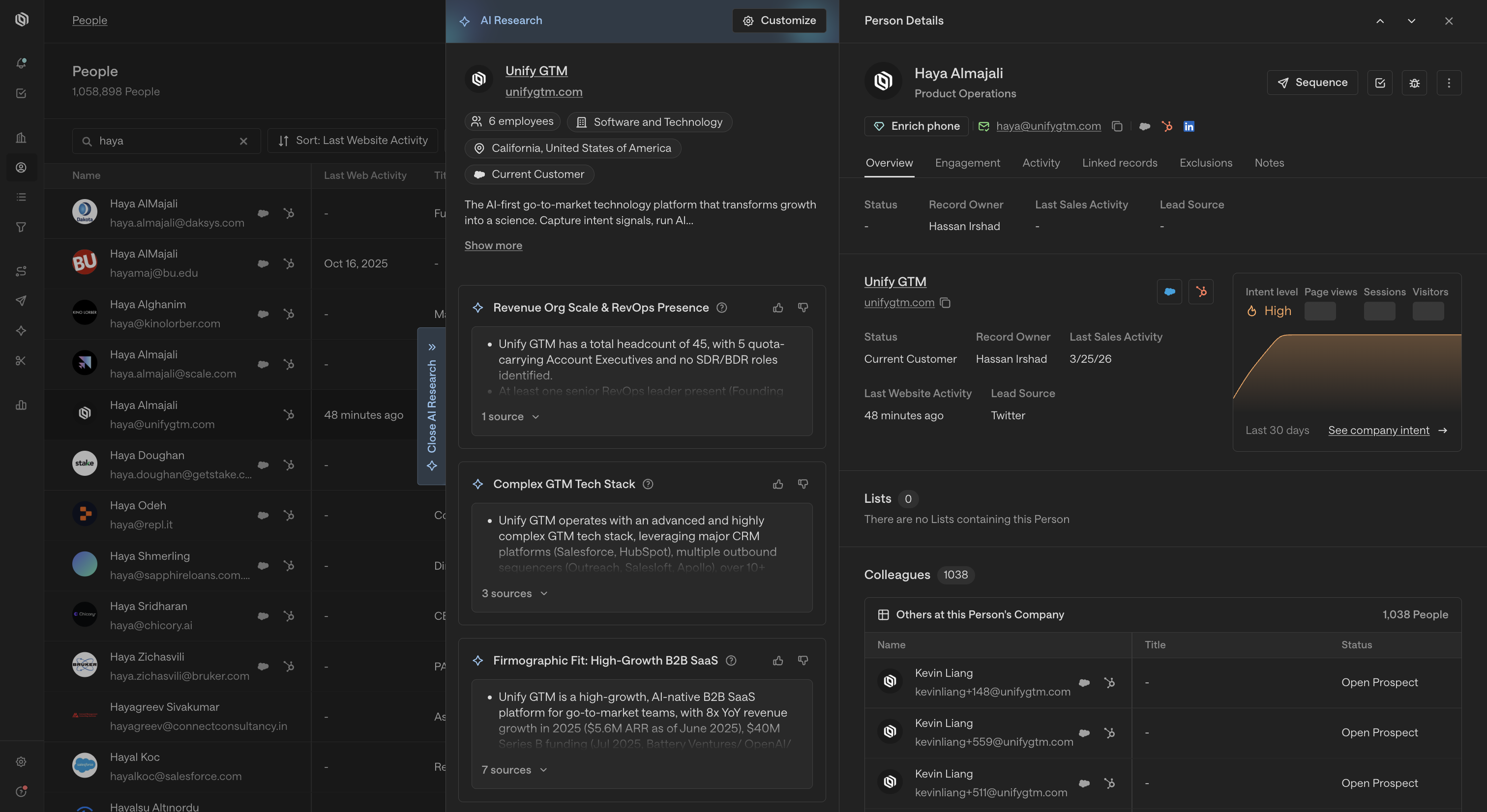Screen dimensions: 1487x812
Task: Thumbs up the Complex GTM Tech Stack insight
Action: [778, 484]
